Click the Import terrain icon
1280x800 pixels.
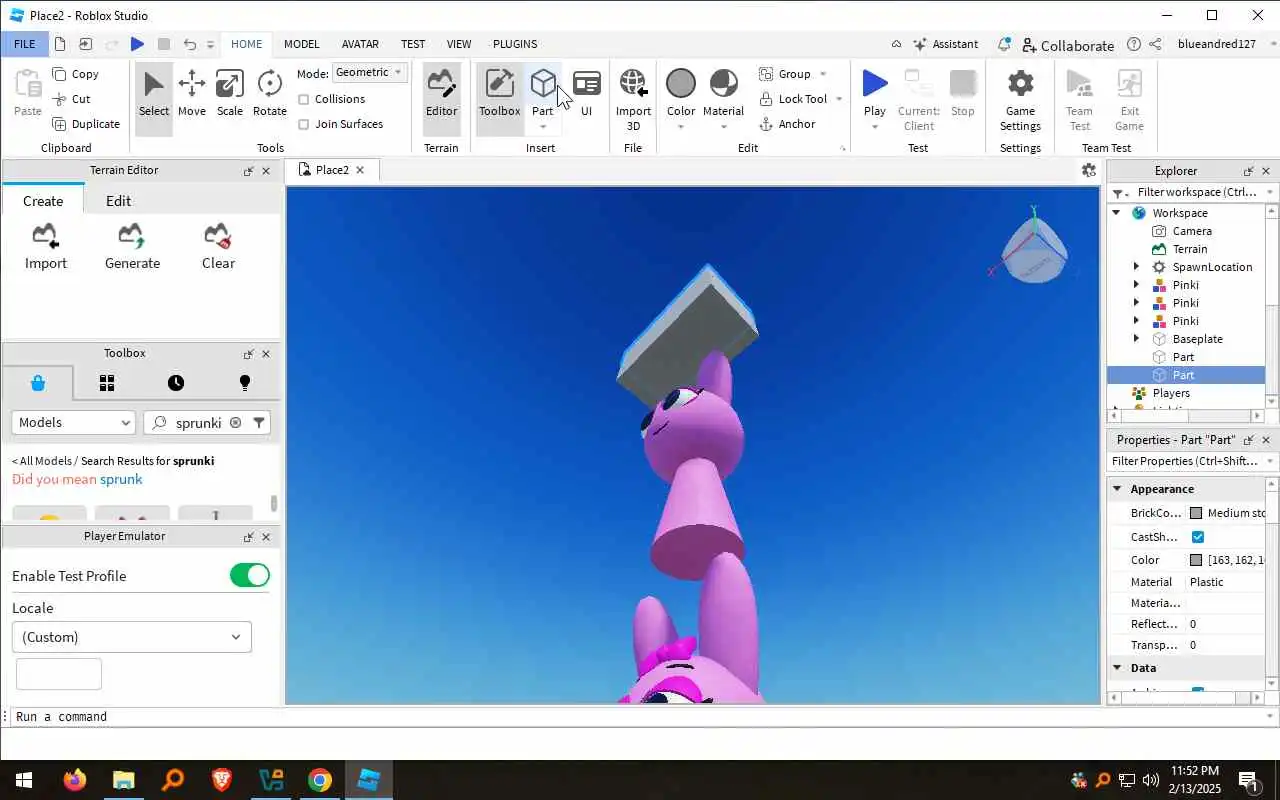(x=46, y=246)
